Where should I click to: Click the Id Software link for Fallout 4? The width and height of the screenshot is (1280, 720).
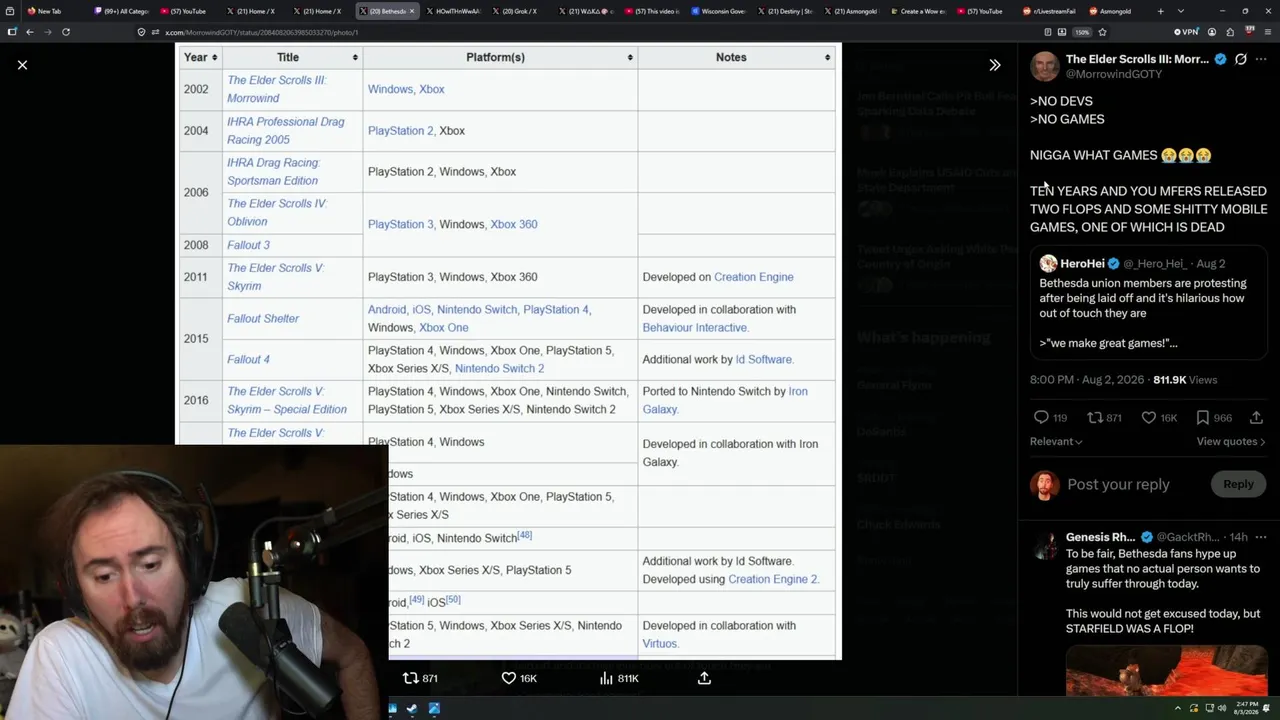[x=763, y=359]
